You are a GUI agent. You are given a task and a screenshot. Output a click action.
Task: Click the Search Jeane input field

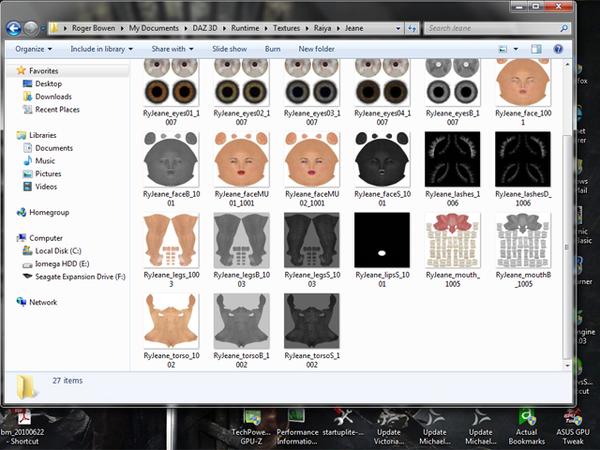(x=492, y=28)
